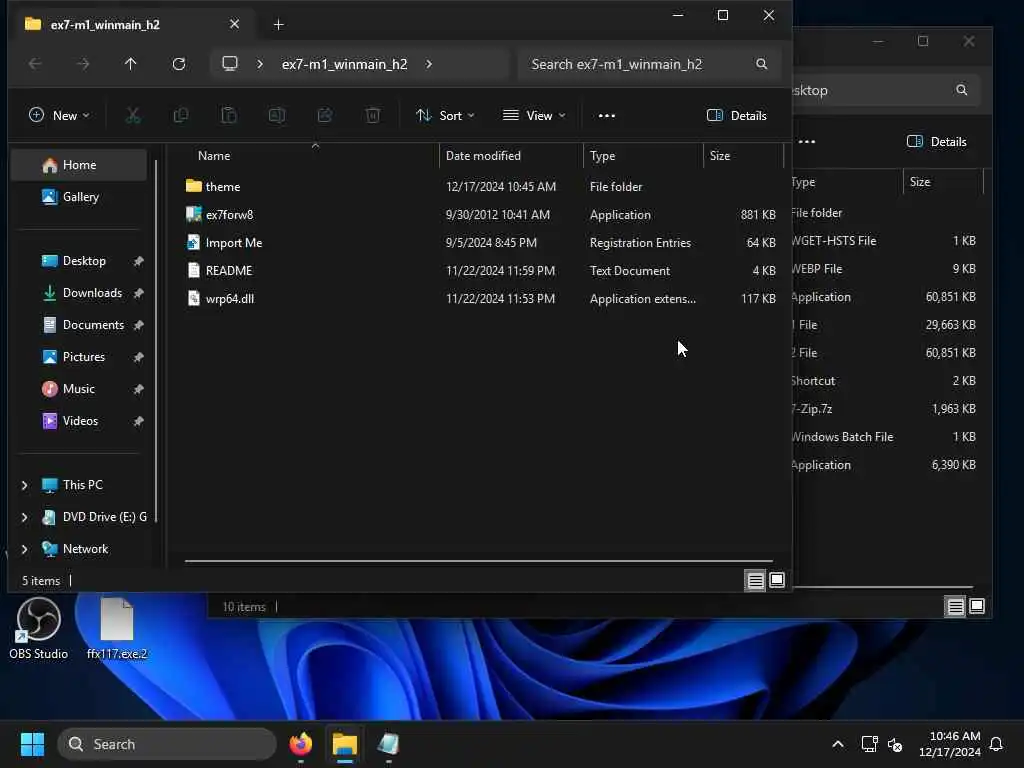Expand the This PC tree node
Viewport: 1024px width, 768px height.
(25, 485)
